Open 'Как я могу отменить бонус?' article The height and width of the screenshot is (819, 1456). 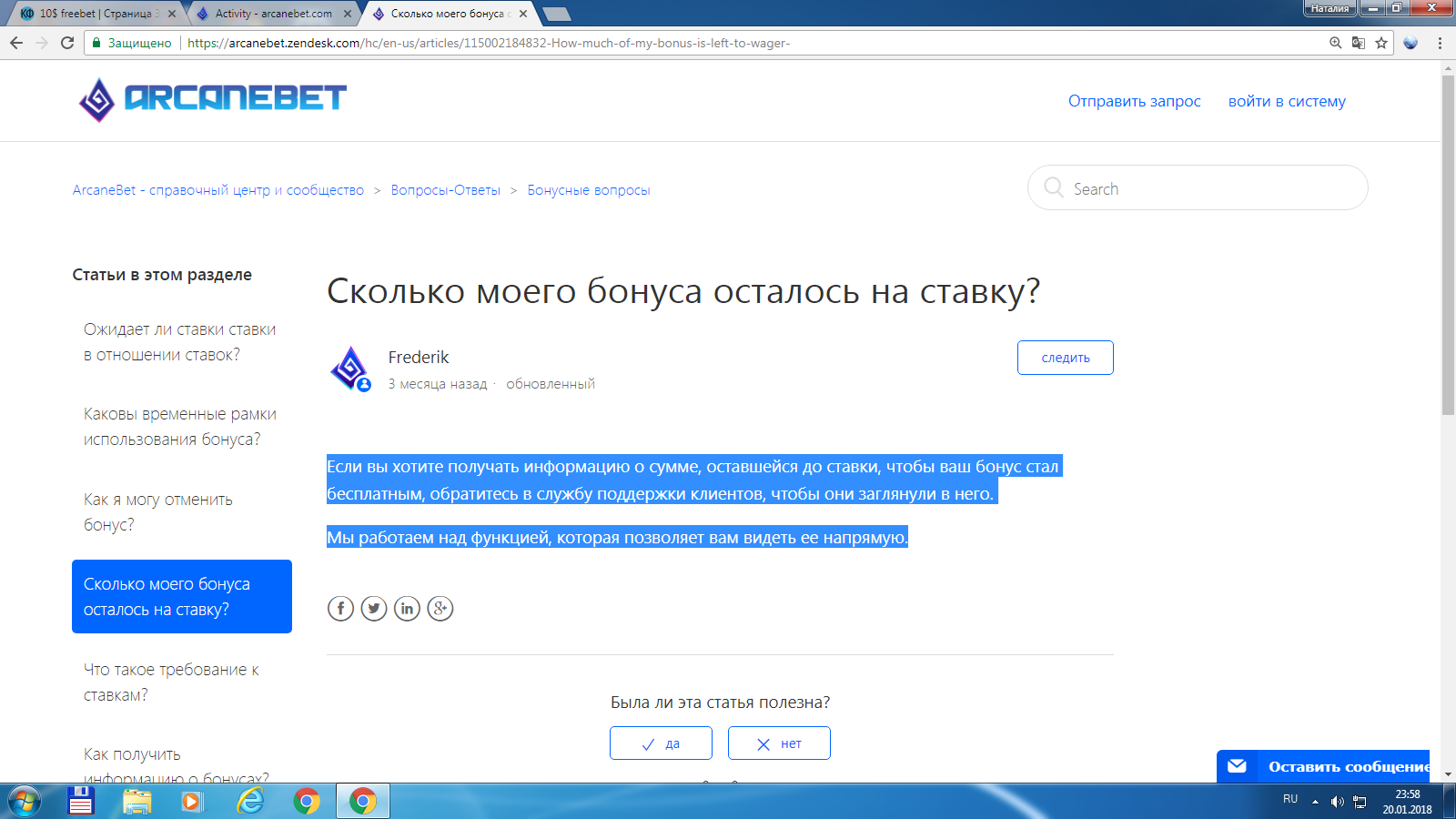(158, 511)
